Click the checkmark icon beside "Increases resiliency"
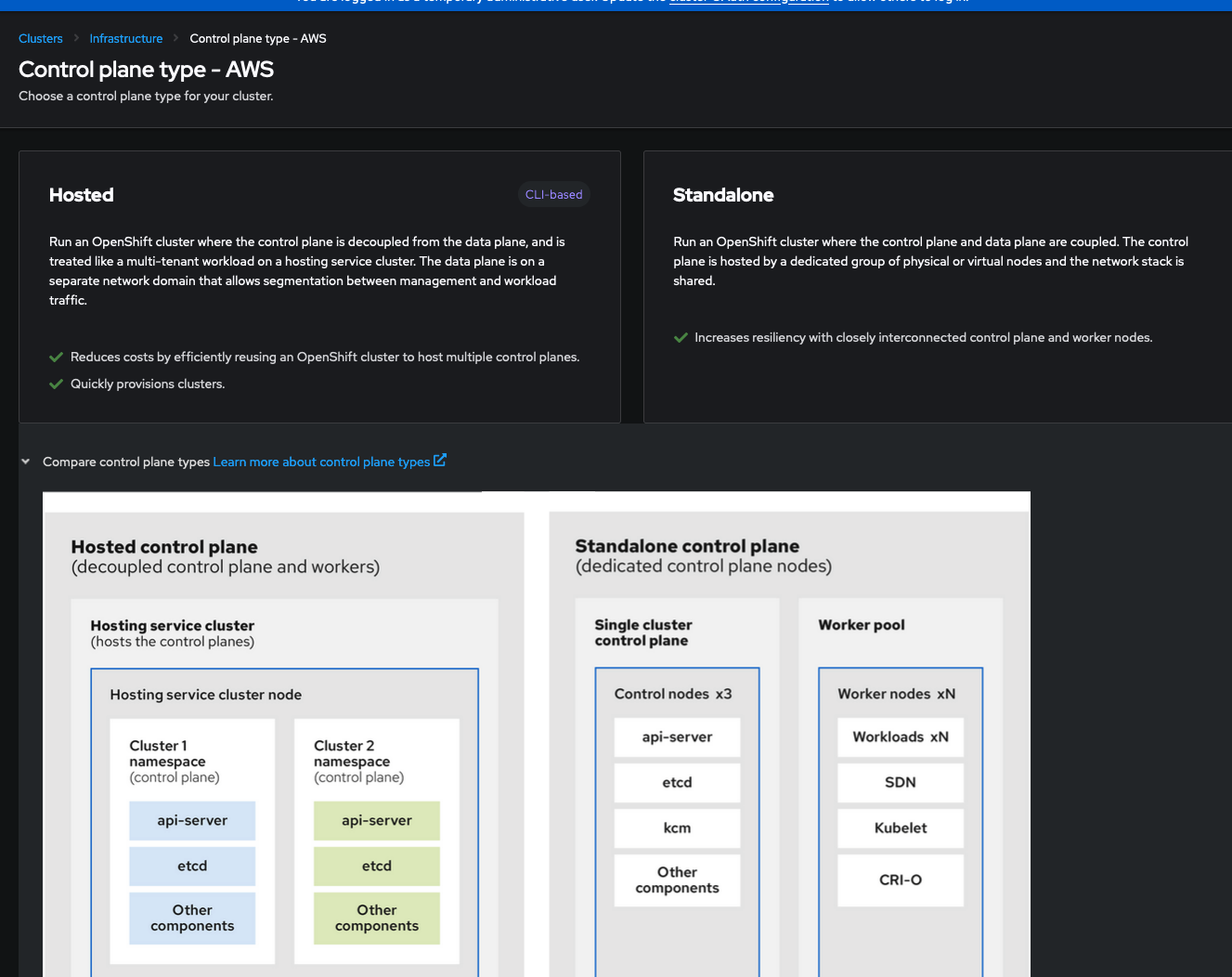The width and height of the screenshot is (1232, 977). point(681,338)
